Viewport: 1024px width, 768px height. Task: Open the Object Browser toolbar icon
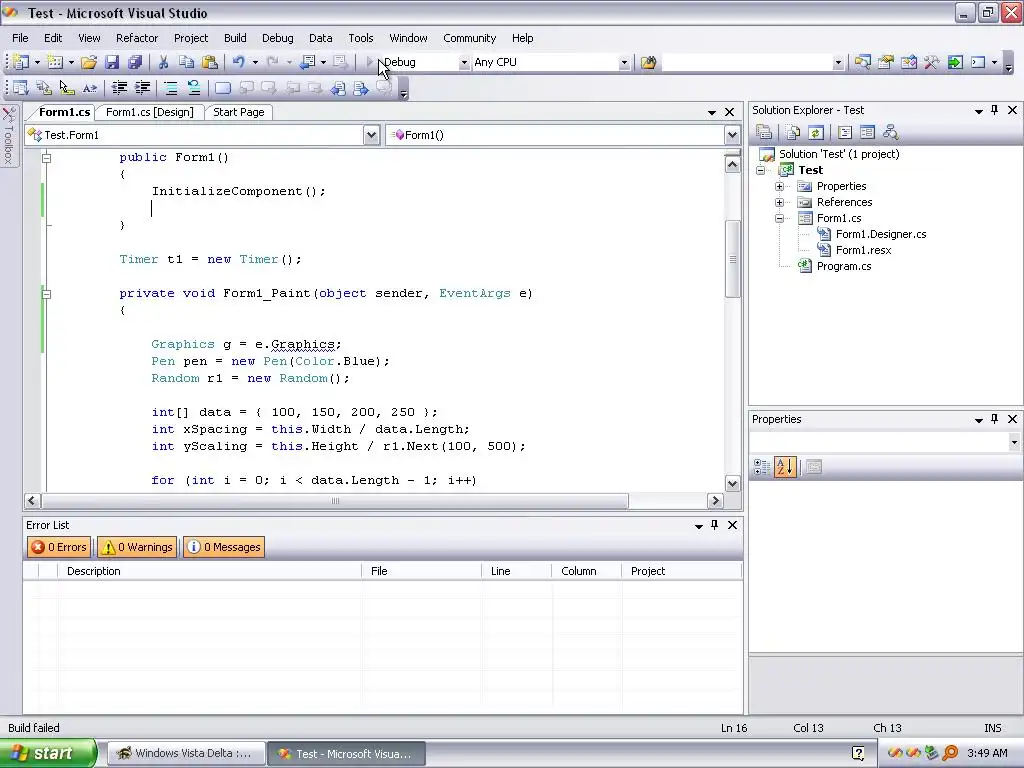(x=909, y=62)
